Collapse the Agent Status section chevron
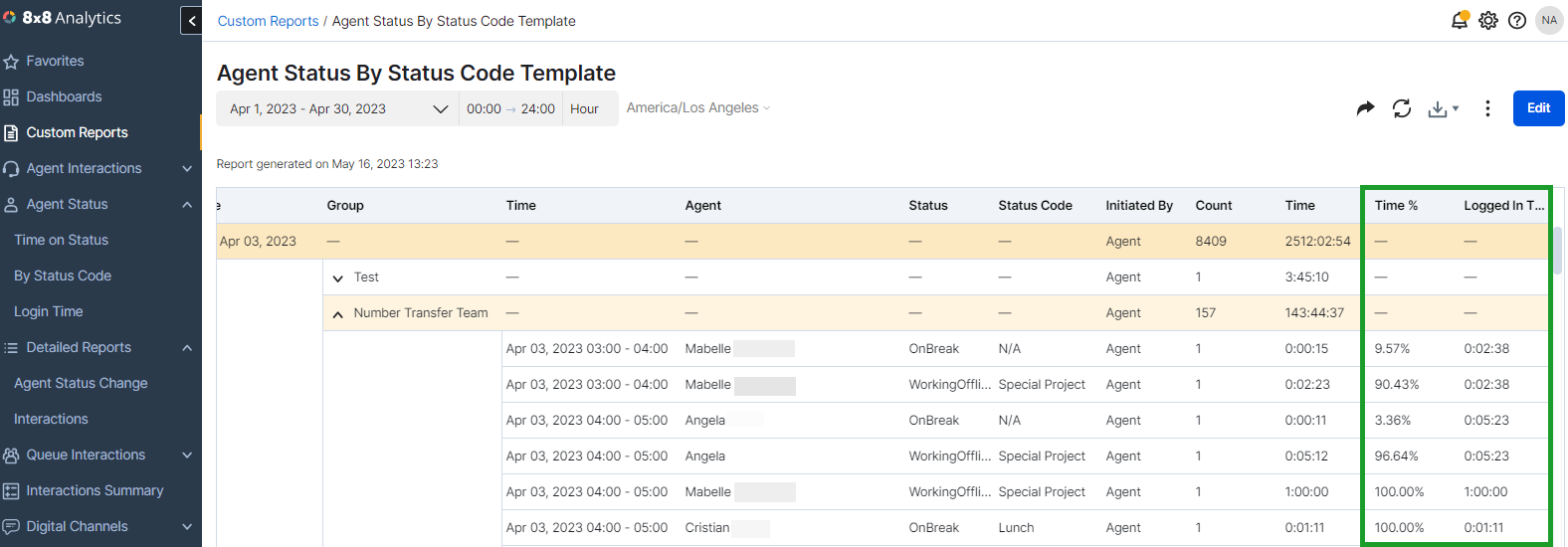 click(187, 205)
